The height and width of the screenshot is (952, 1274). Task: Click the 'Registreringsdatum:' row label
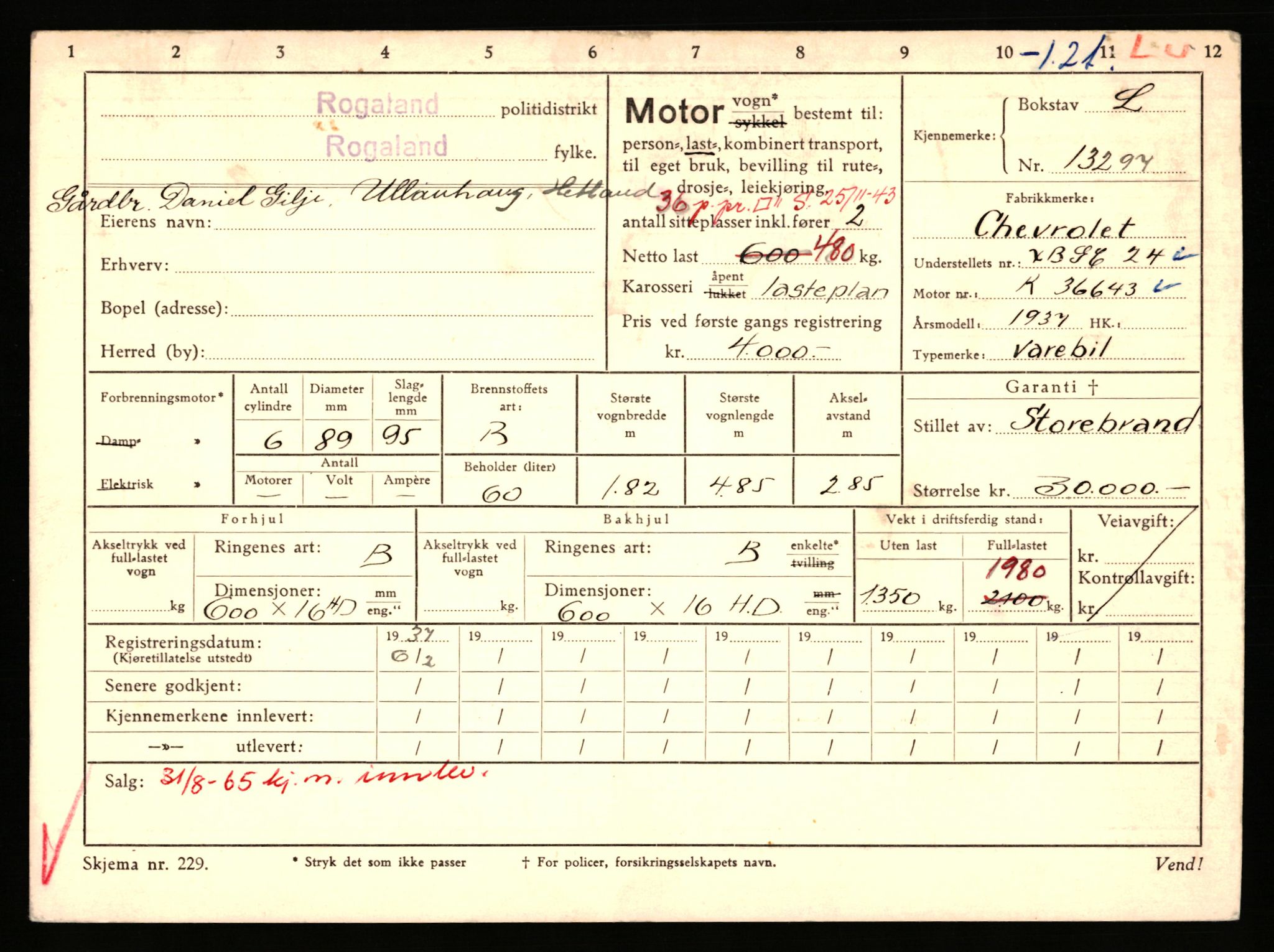click(x=183, y=642)
